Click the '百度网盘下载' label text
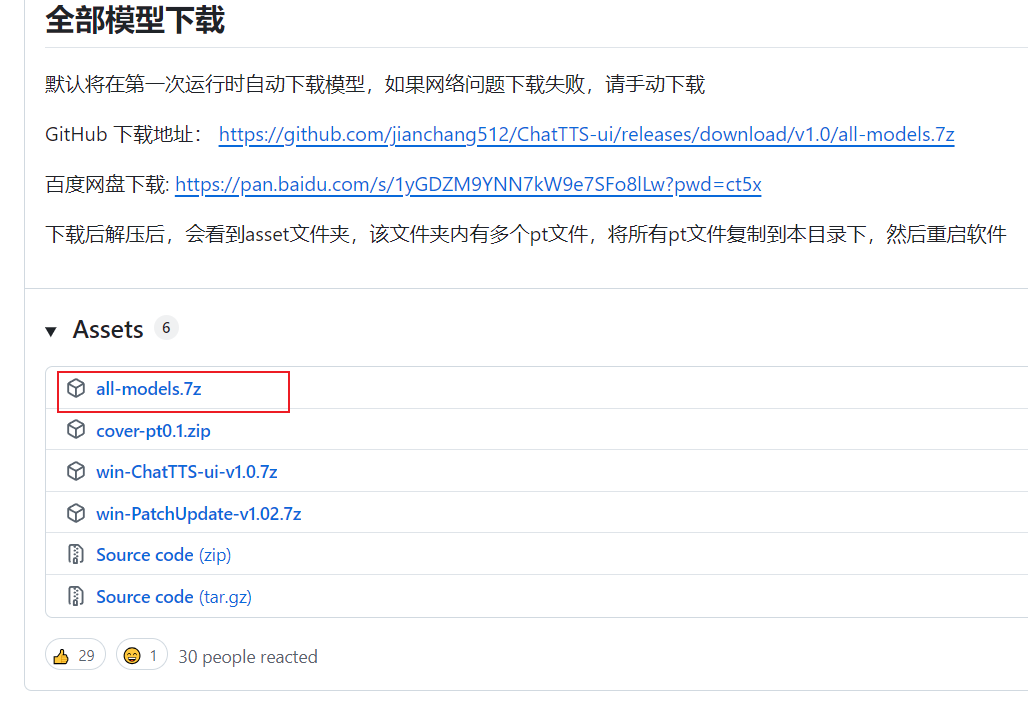 click(x=107, y=185)
